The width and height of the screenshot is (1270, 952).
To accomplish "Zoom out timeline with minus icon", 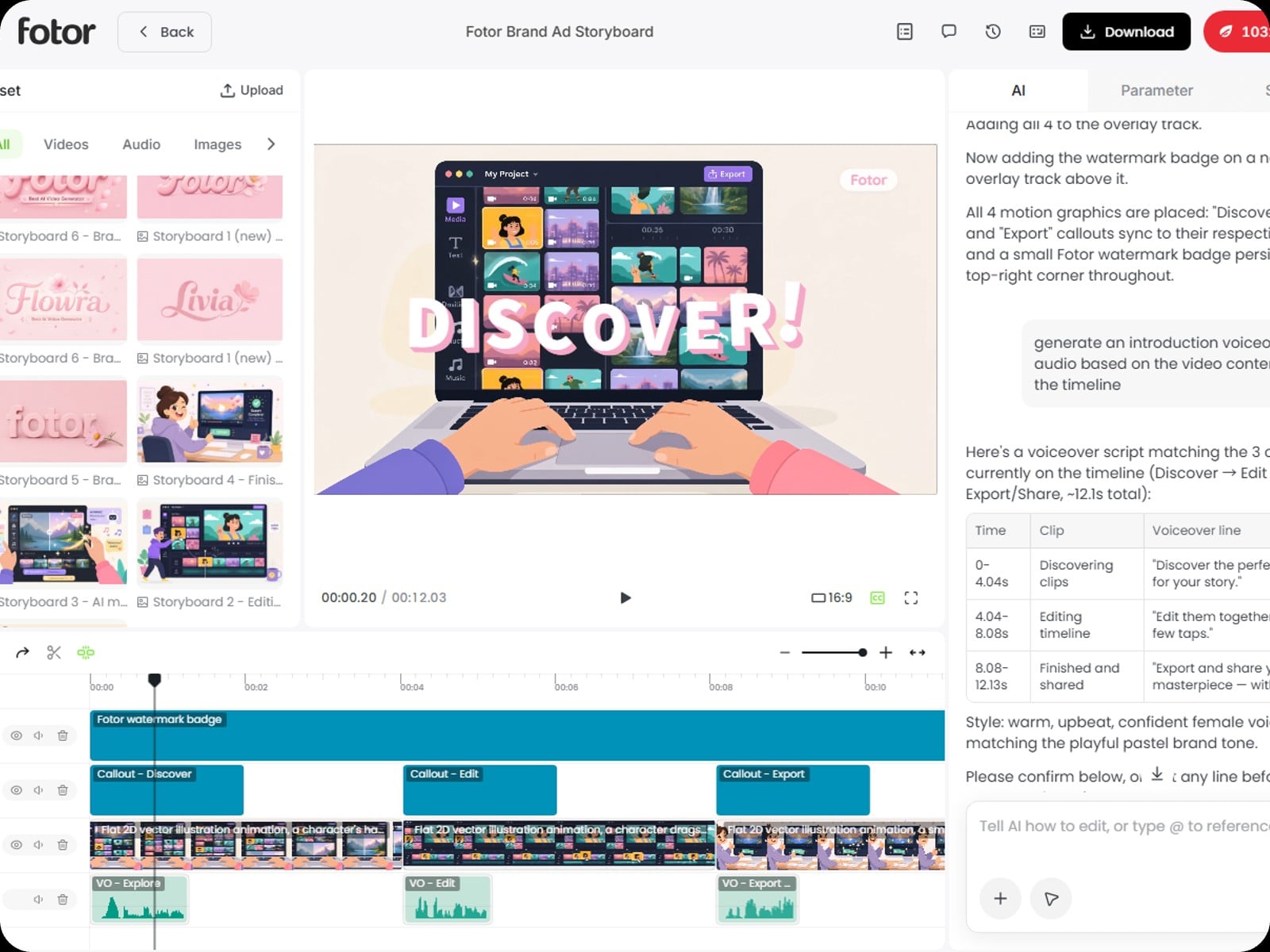I will (x=785, y=652).
